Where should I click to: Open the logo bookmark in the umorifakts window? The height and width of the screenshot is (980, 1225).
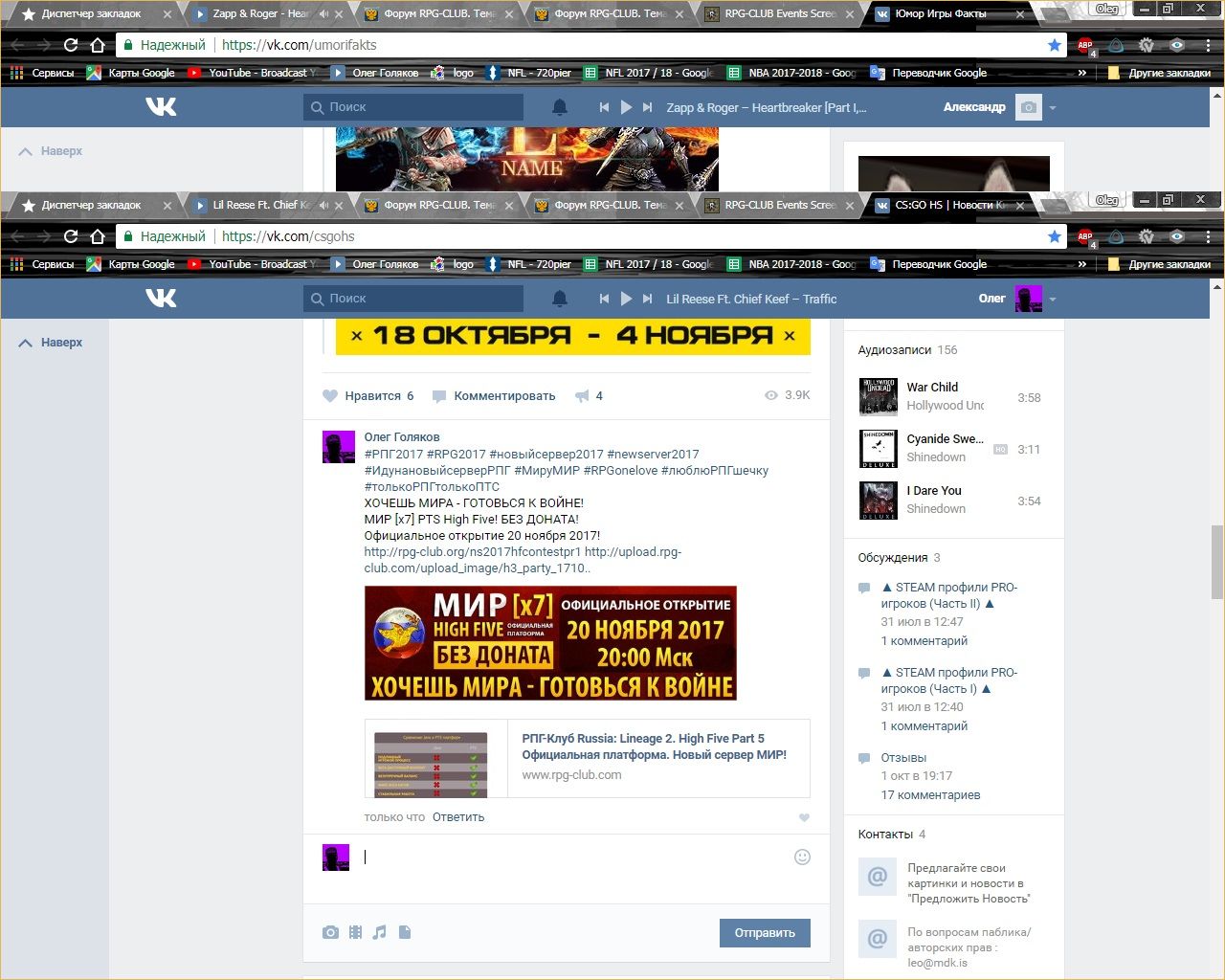pos(453,73)
